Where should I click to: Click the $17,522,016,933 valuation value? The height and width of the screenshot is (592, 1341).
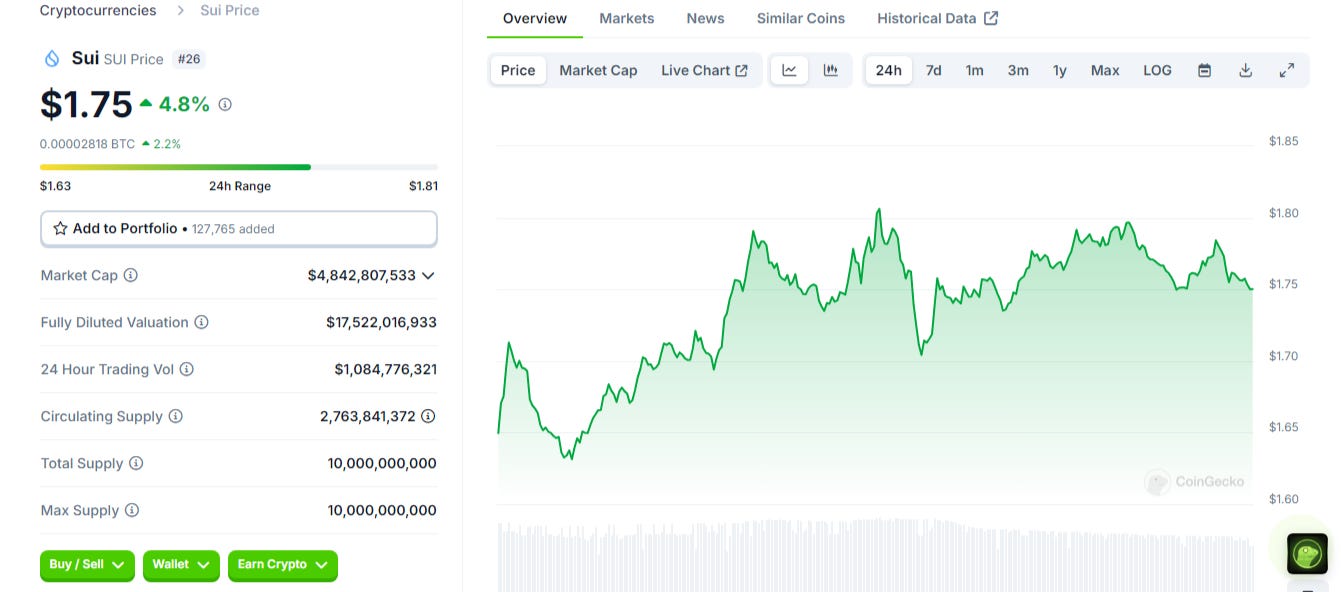pyautogui.click(x=381, y=322)
